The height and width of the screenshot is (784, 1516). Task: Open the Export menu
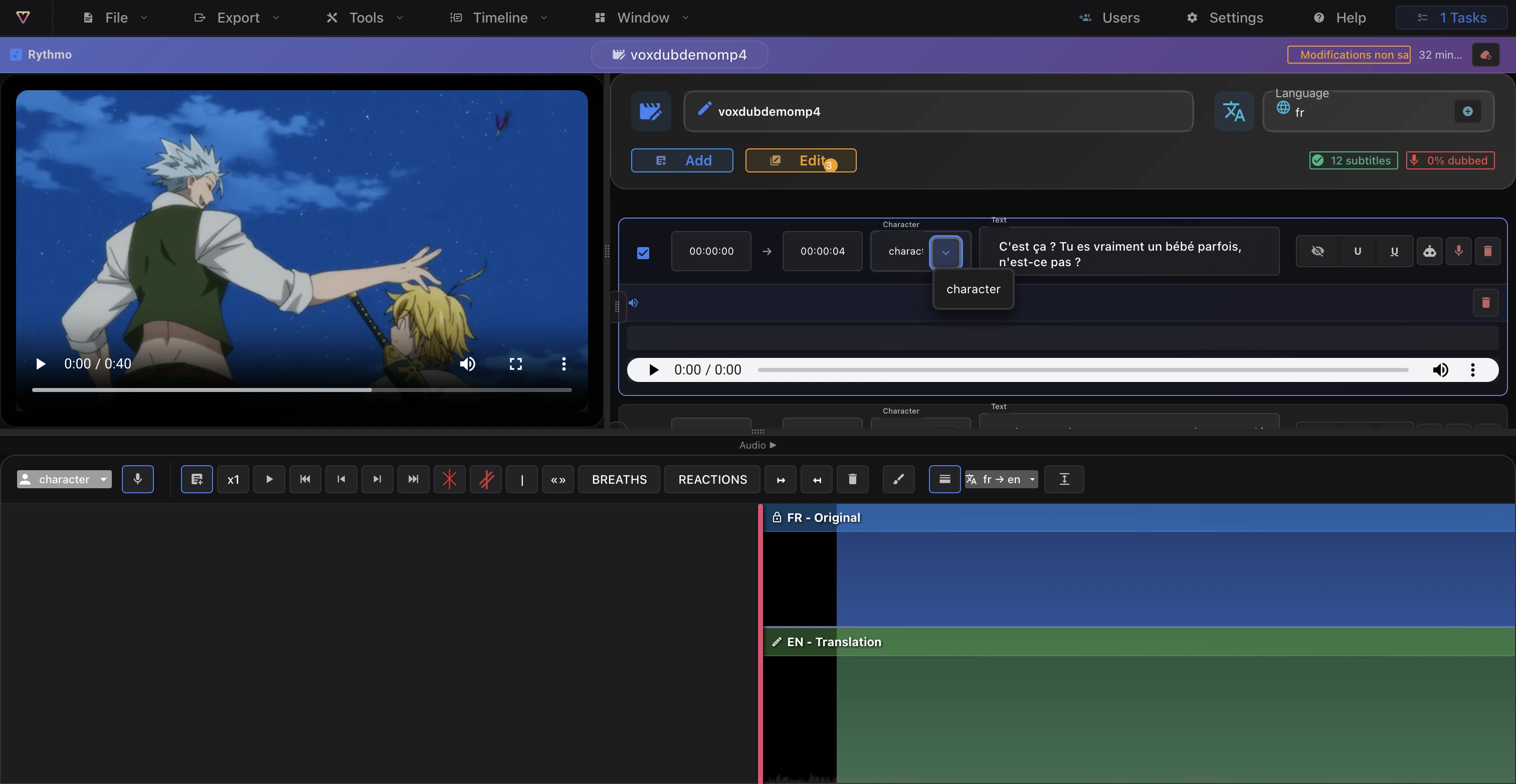tap(237, 18)
